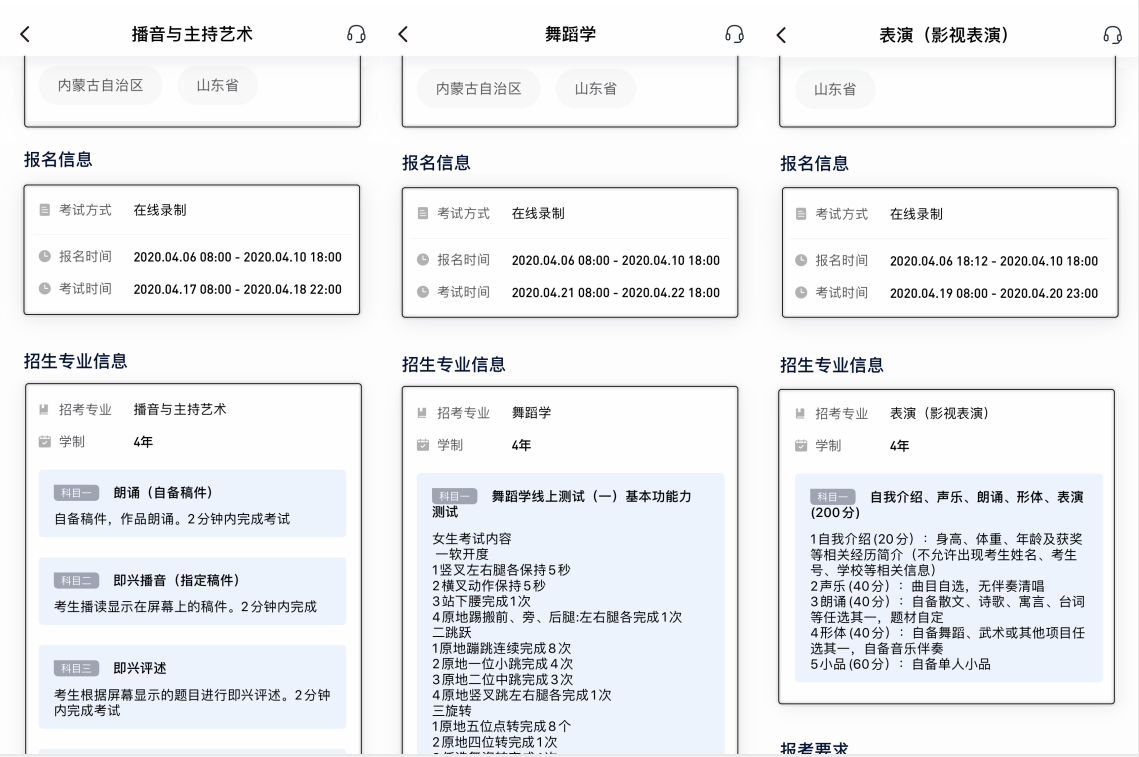This screenshot has height=757, width=1139.
Task: Click 4年 value on 舞蹈学 page
Action: [522, 445]
